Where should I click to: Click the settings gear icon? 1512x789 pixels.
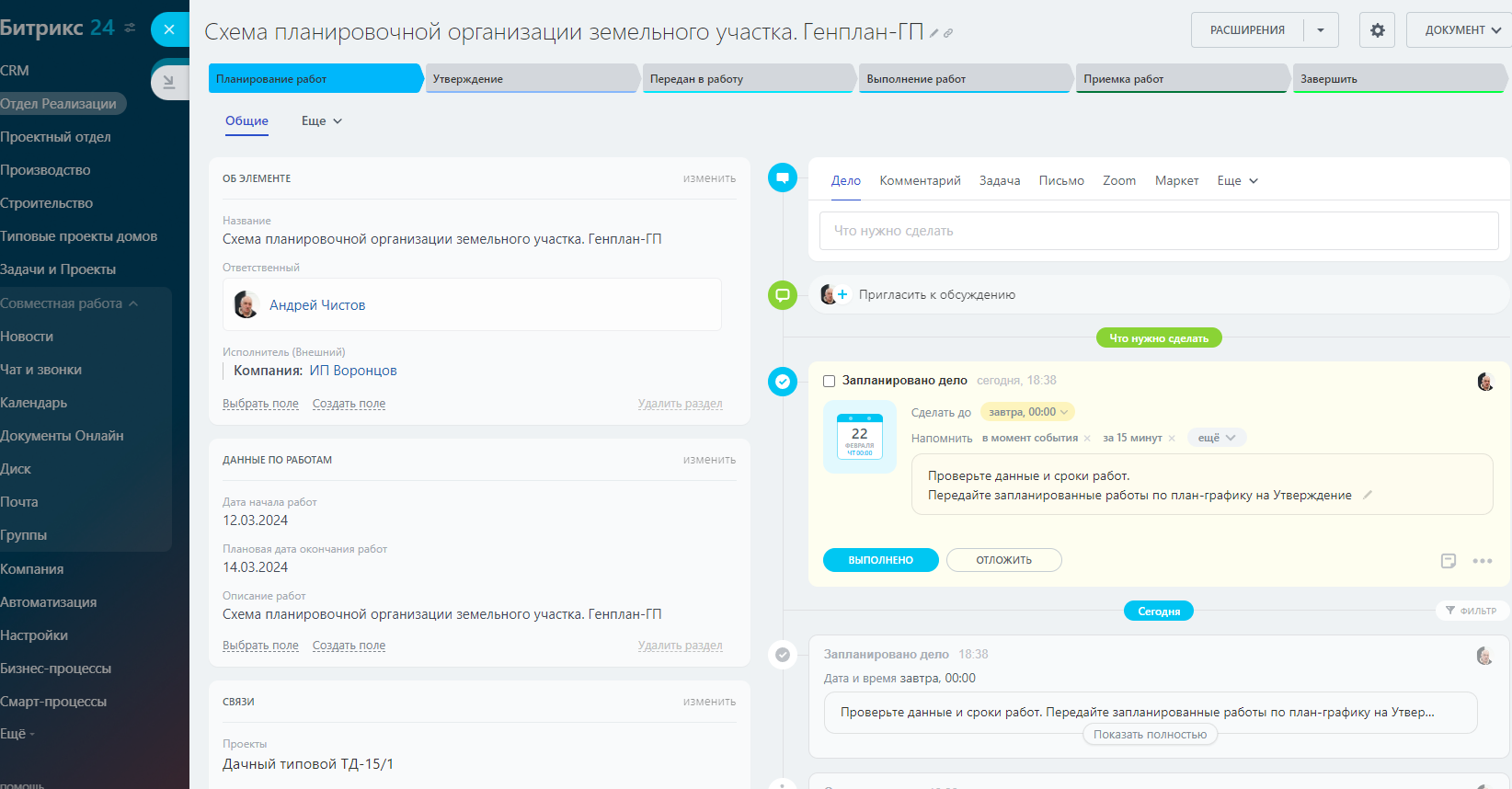1377,30
